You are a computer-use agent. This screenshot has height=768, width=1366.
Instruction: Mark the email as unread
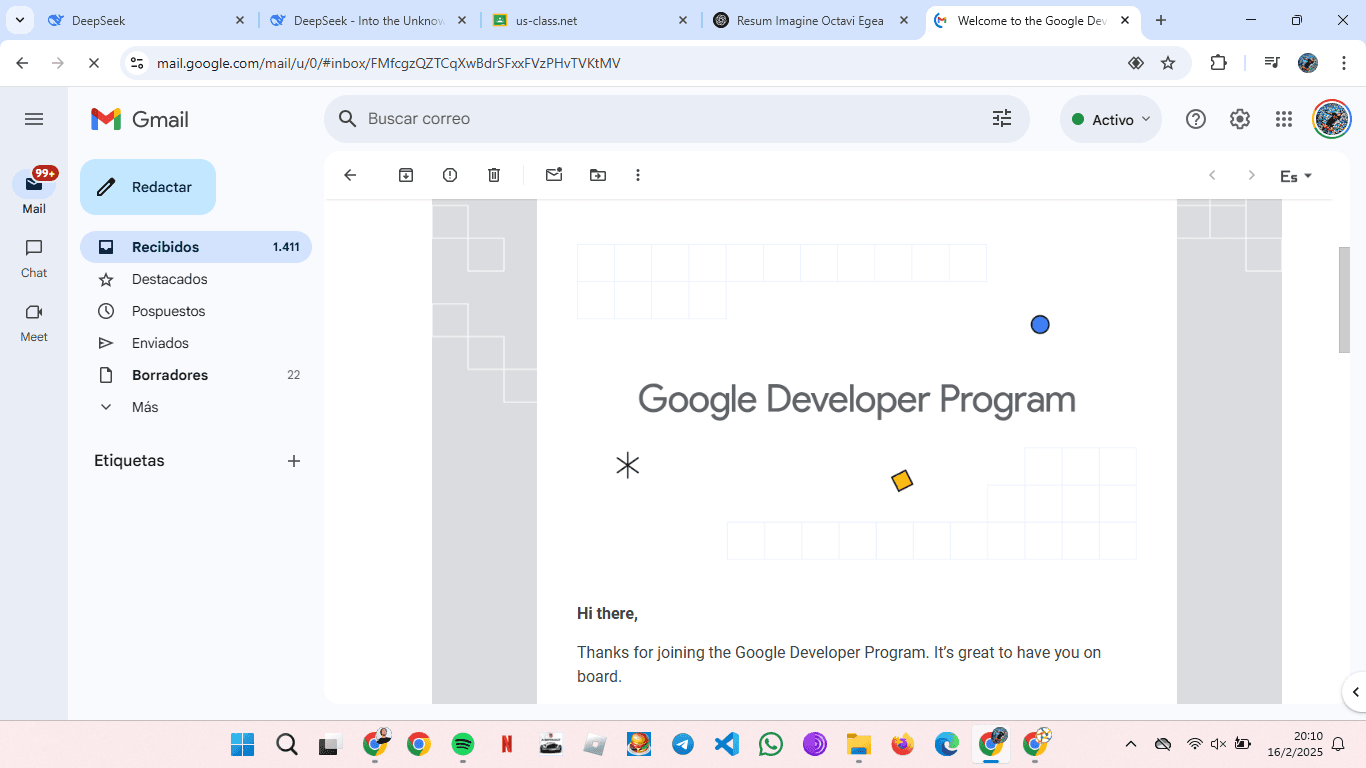[554, 175]
